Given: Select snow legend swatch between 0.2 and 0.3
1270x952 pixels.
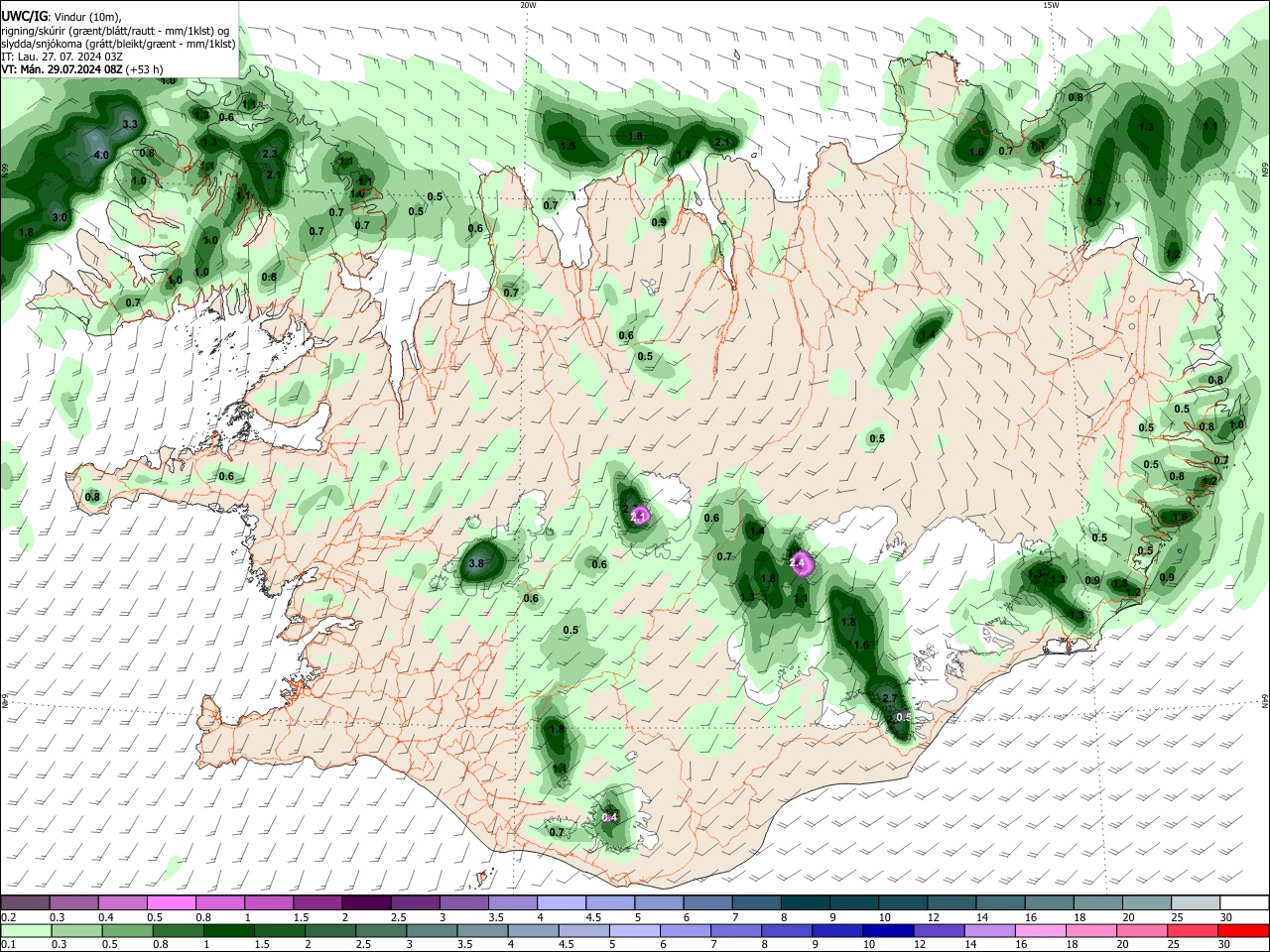Looking at the screenshot, I should (x=25, y=902).
